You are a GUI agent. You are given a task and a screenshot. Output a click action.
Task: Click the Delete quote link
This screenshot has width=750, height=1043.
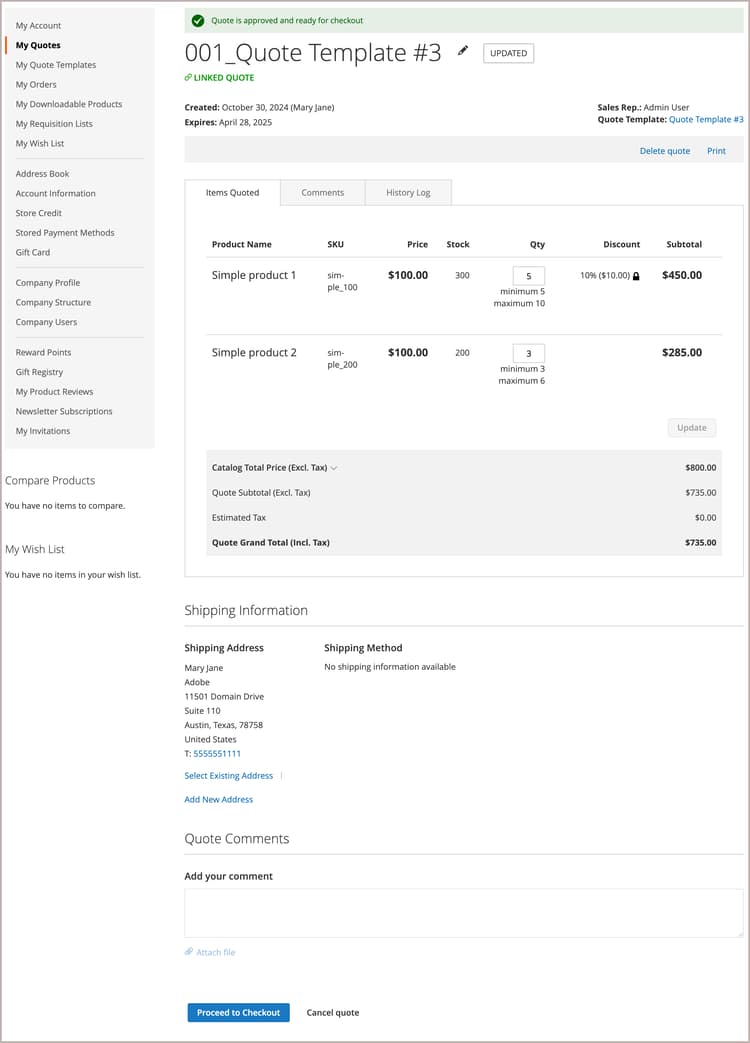664,150
